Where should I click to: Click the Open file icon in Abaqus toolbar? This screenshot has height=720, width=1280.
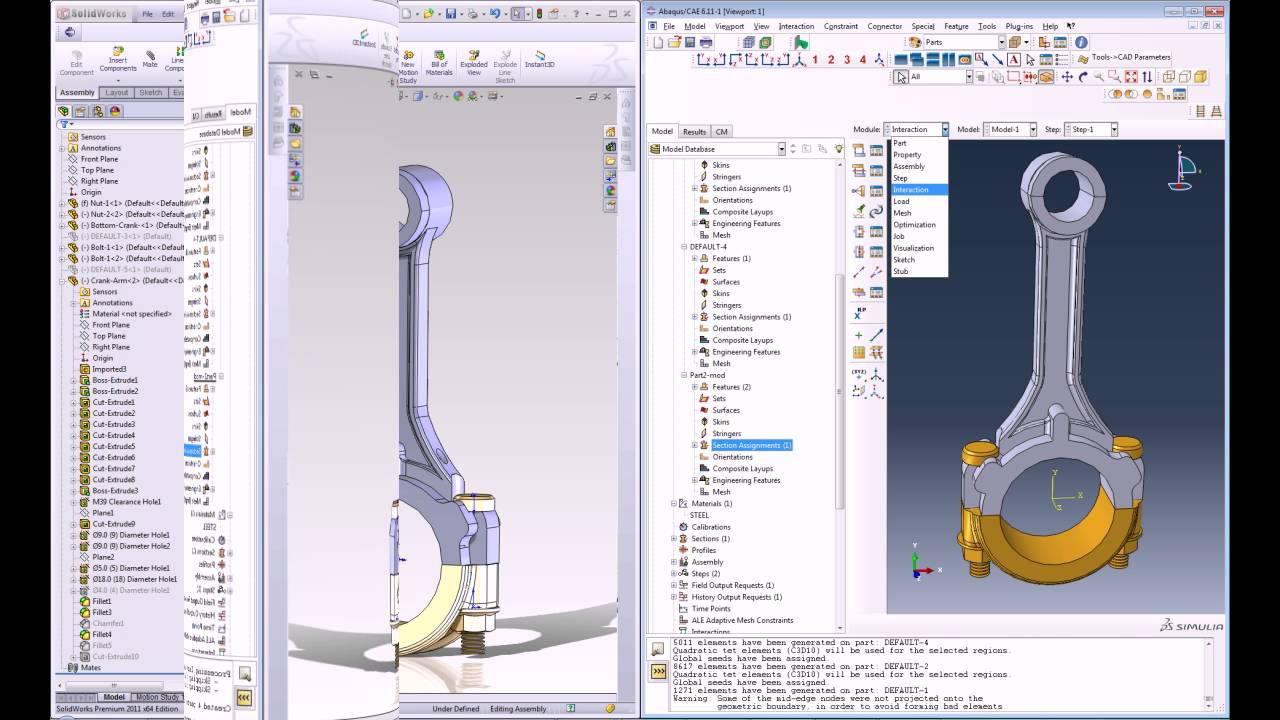674,43
